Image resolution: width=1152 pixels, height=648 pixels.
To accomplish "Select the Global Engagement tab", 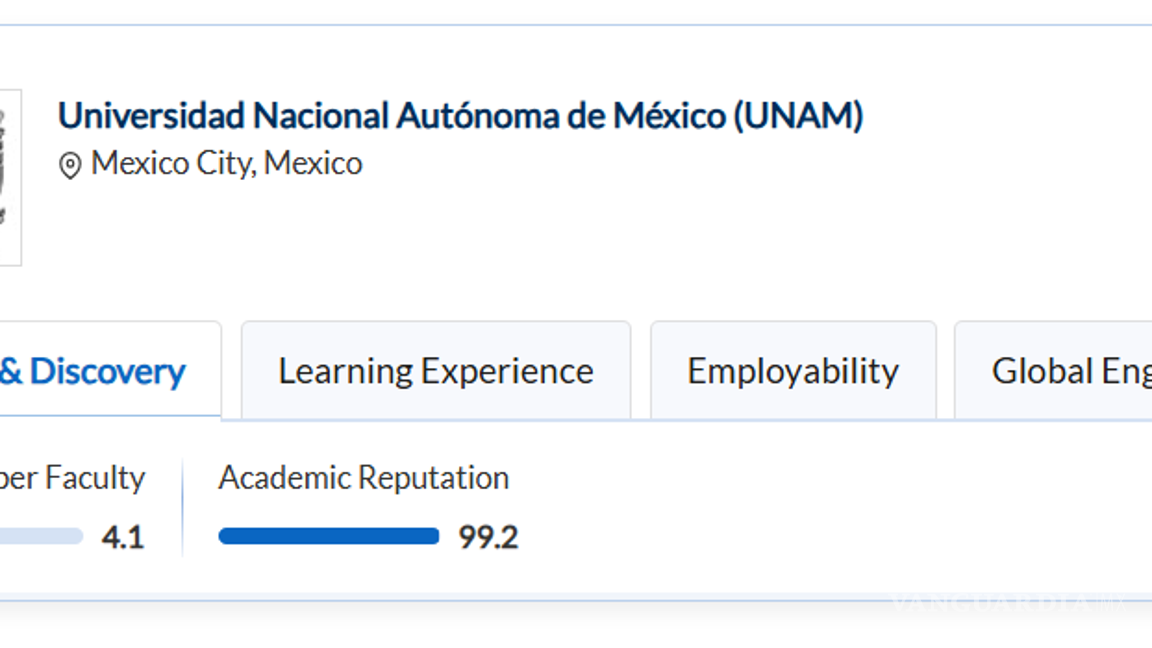I will (1070, 370).
